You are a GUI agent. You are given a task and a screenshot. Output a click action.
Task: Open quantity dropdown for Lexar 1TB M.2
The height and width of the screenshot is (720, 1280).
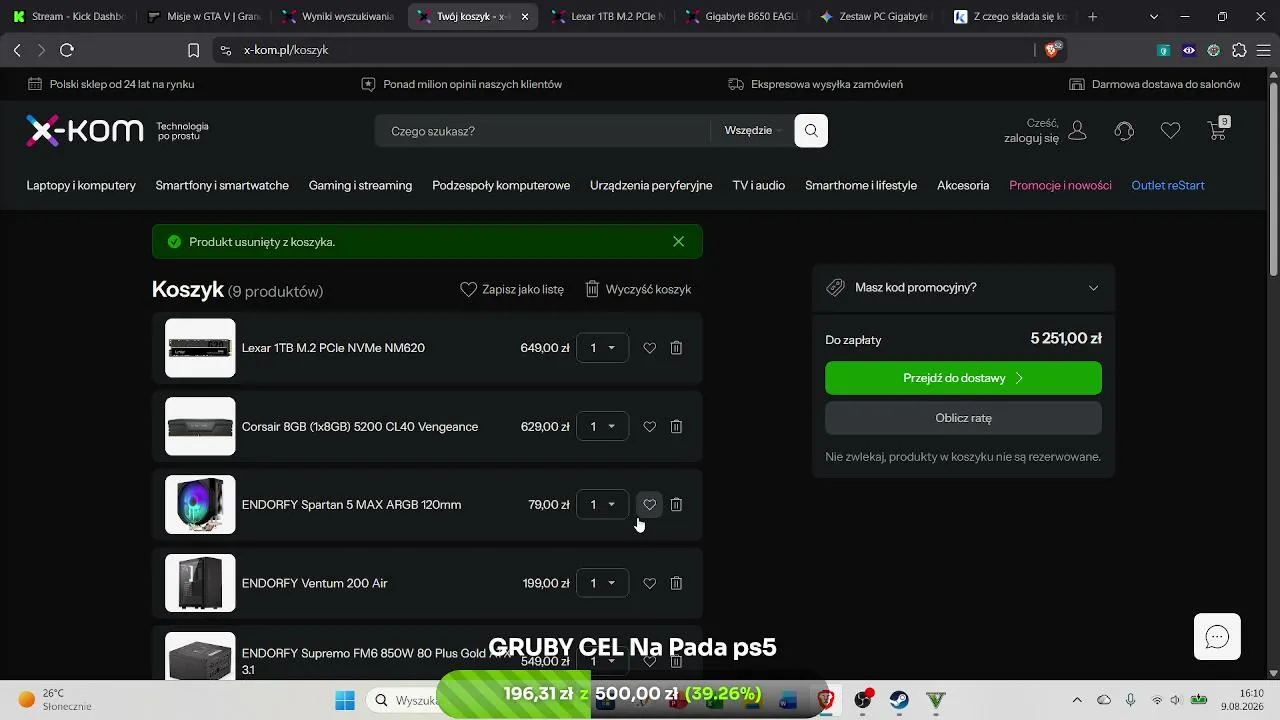click(x=603, y=348)
